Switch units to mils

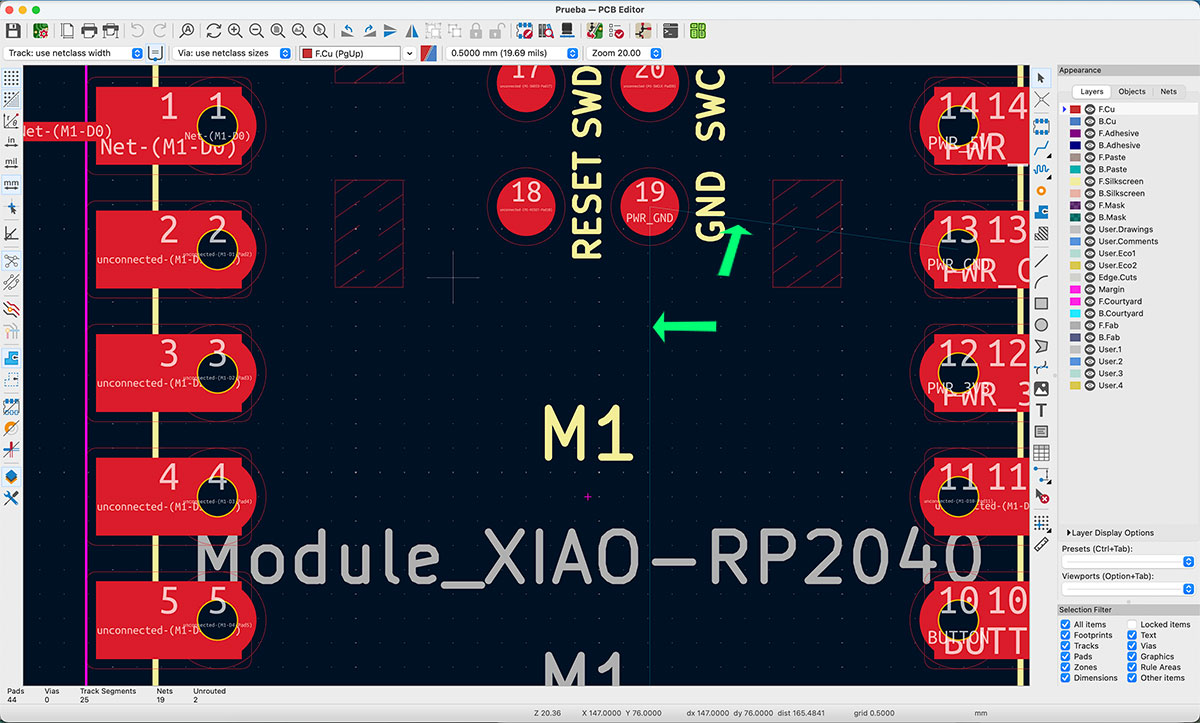point(11,163)
